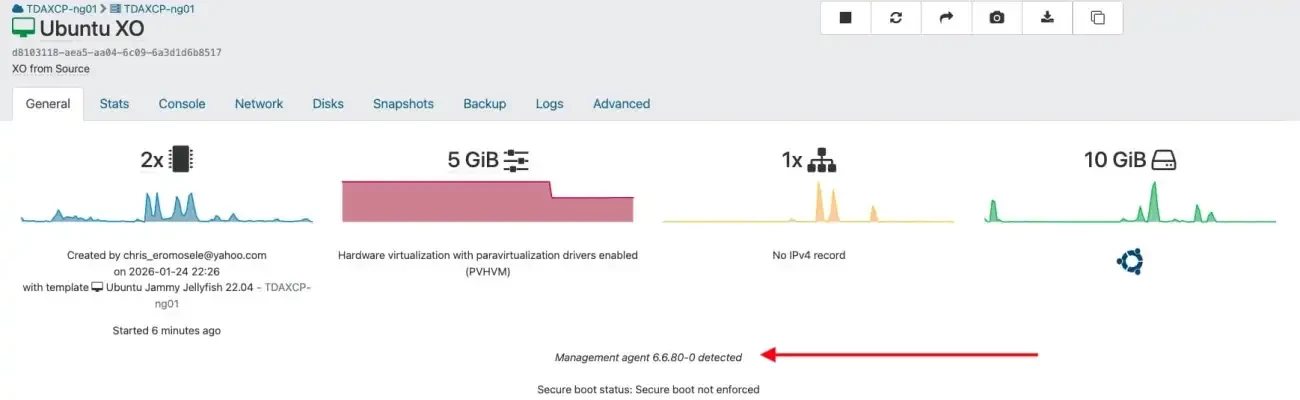Click the yellow network usage chart
This screenshot has height=400, width=1300.
[809, 201]
